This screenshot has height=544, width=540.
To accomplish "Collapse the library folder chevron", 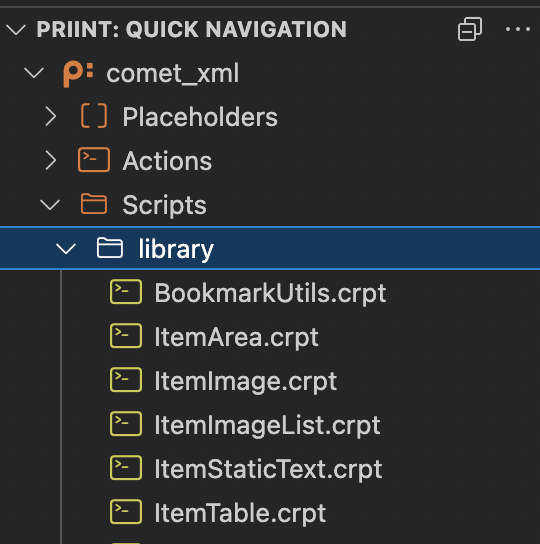I will 66,248.
